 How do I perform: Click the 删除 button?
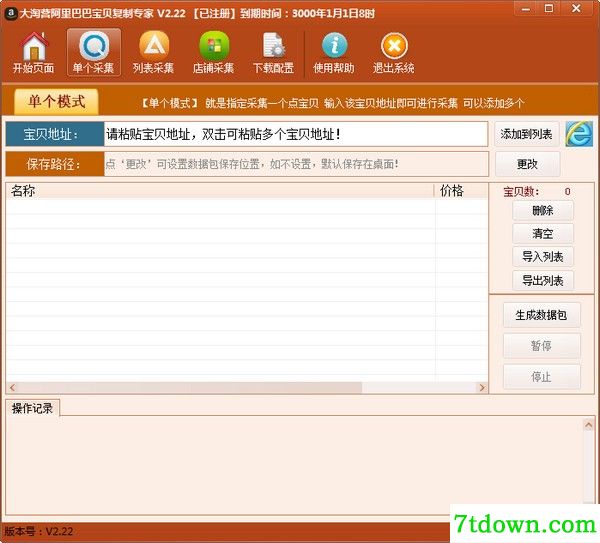tap(543, 210)
